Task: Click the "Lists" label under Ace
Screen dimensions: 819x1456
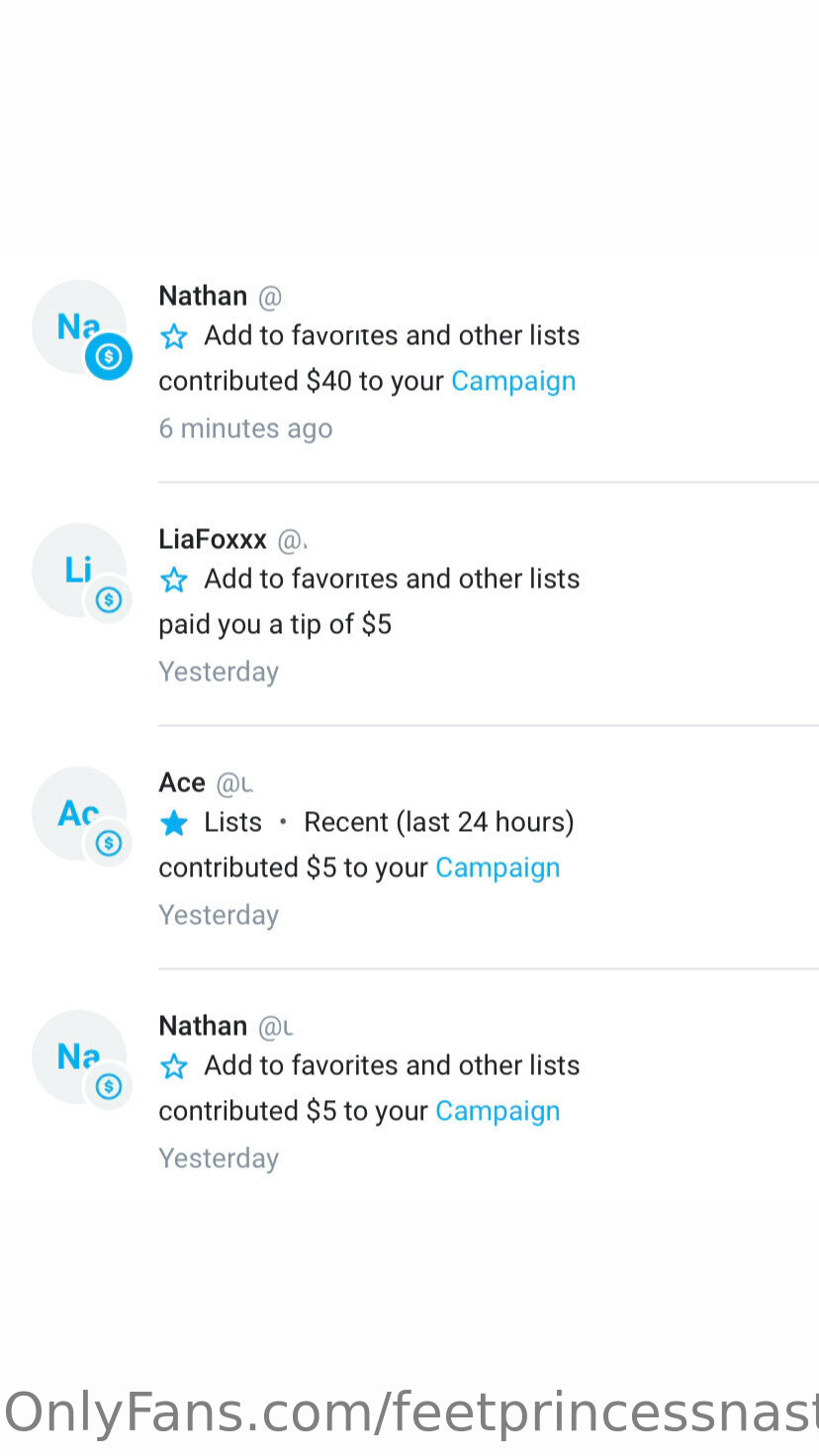Action: (232, 822)
